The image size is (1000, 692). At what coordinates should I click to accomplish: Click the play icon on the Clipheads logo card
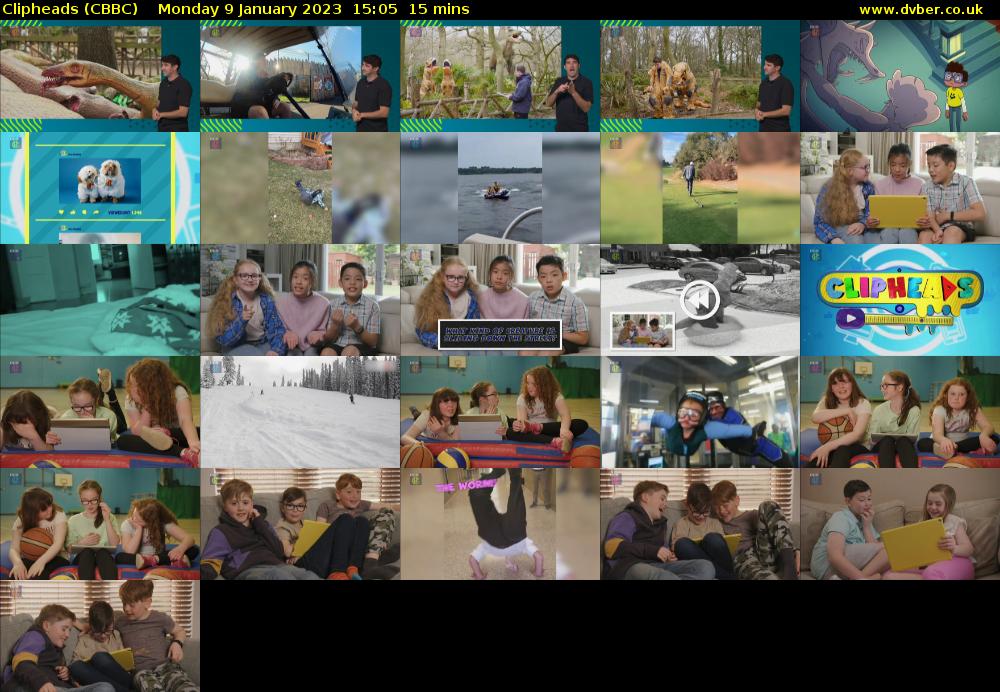[851, 319]
